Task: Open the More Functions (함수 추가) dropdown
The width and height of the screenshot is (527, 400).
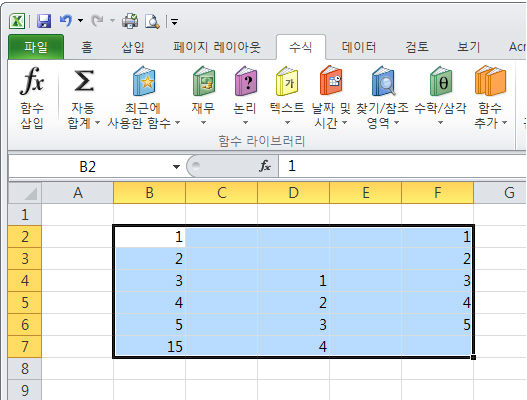Action: click(x=490, y=115)
